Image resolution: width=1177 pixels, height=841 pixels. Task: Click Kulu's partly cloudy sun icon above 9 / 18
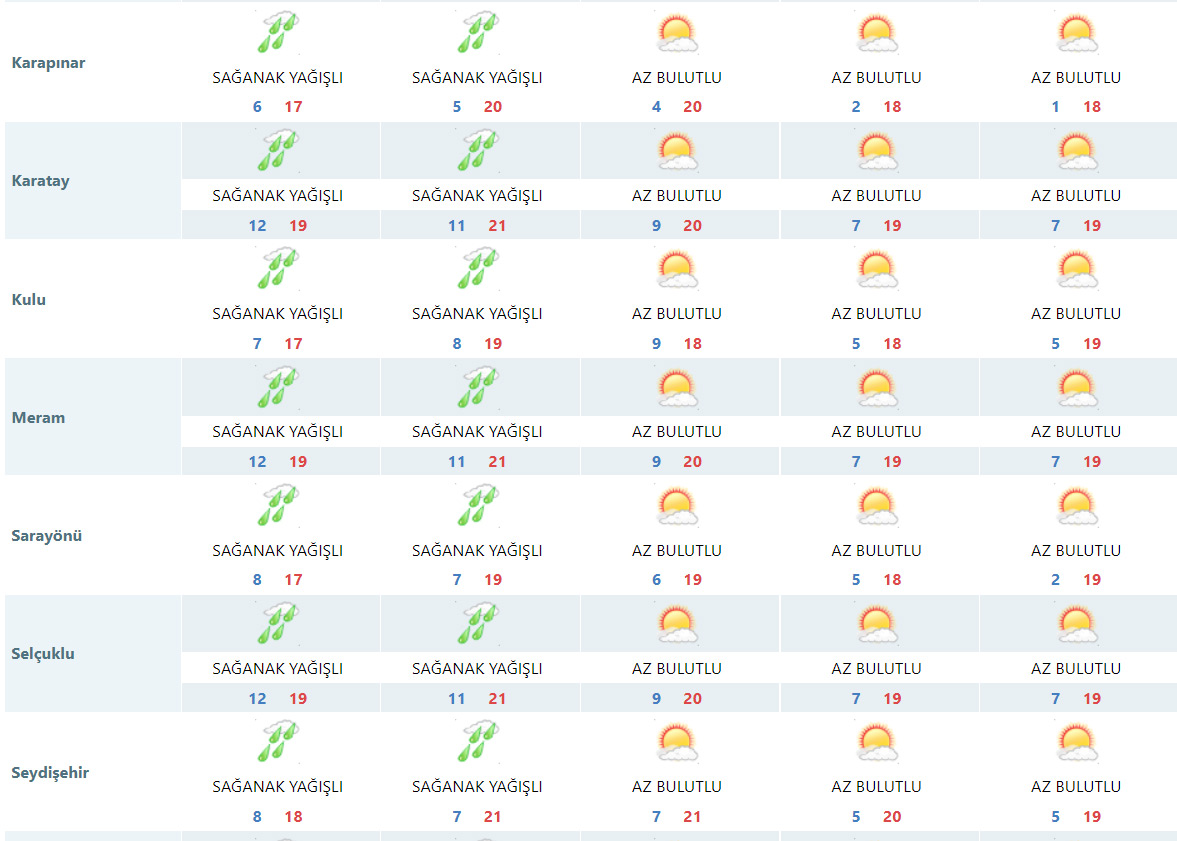pyautogui.click(x=676, y=269)
